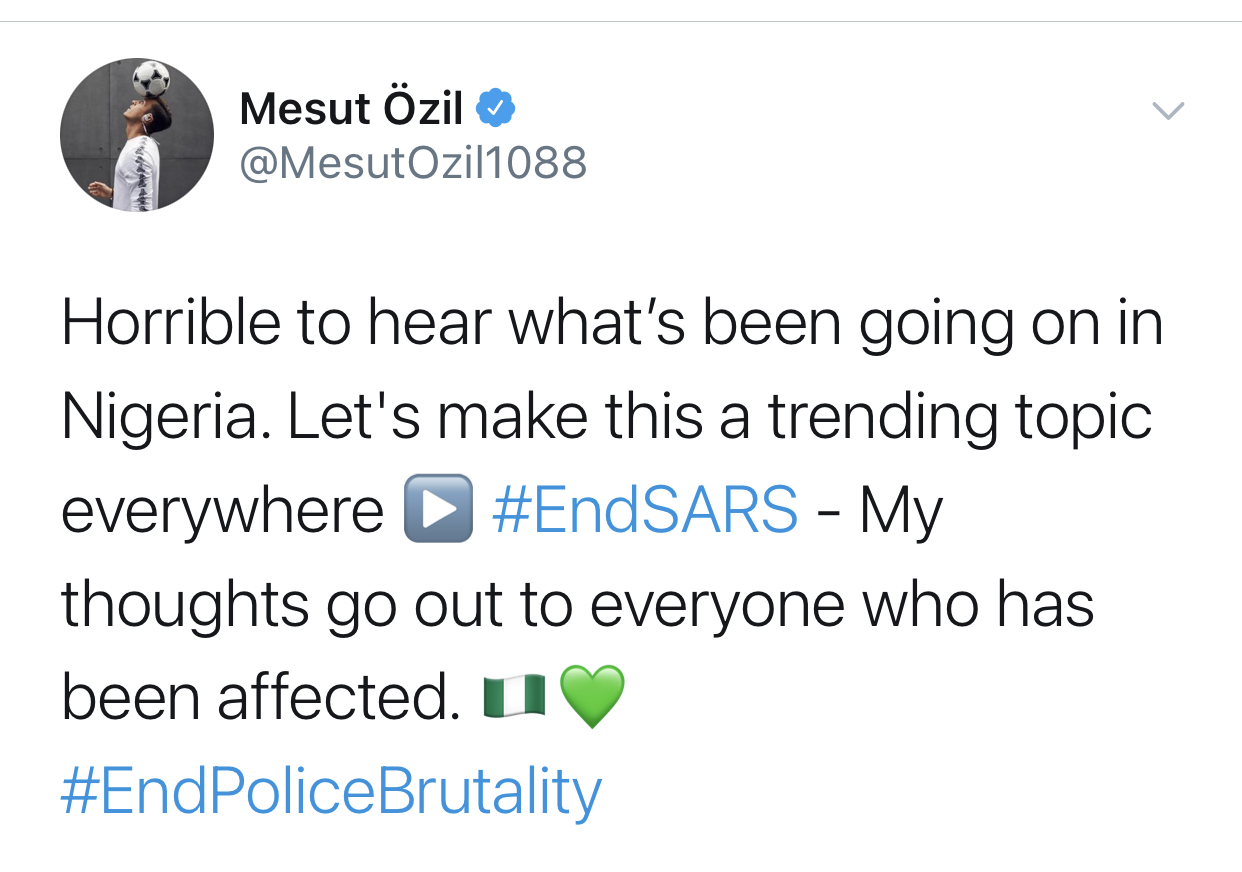Click the soccer ball in avatar
The width and height of the screenshot is (1242, 872).
point(151,78)
